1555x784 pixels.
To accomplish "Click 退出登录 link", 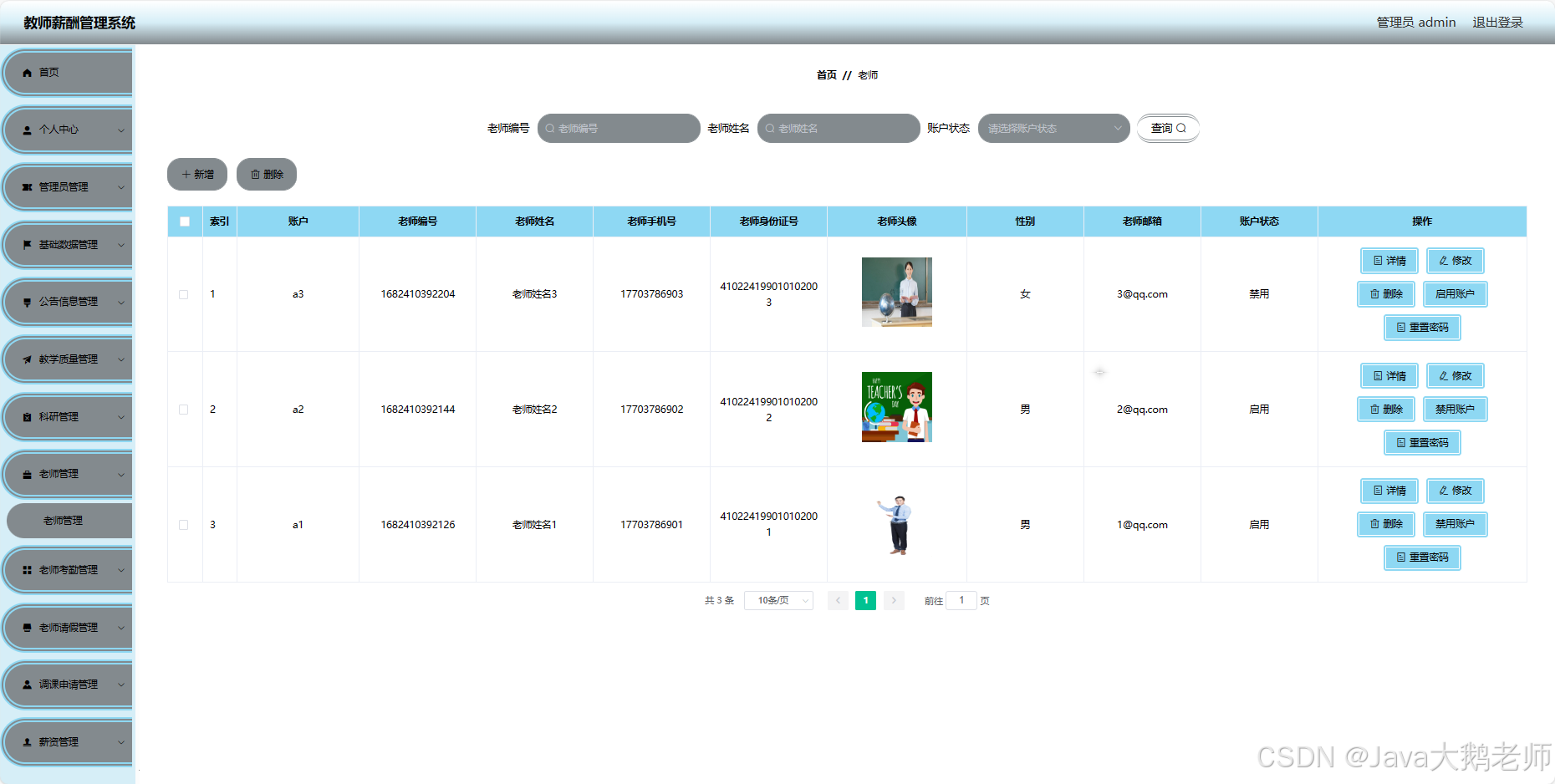I will [x=1497, y=23].
